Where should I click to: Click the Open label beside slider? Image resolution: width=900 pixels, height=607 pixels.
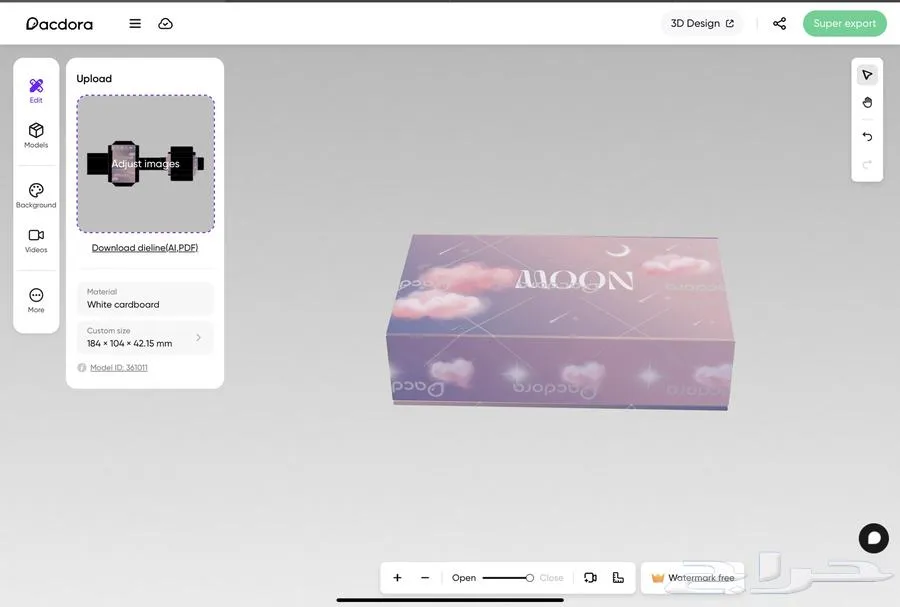click(464, 578)
